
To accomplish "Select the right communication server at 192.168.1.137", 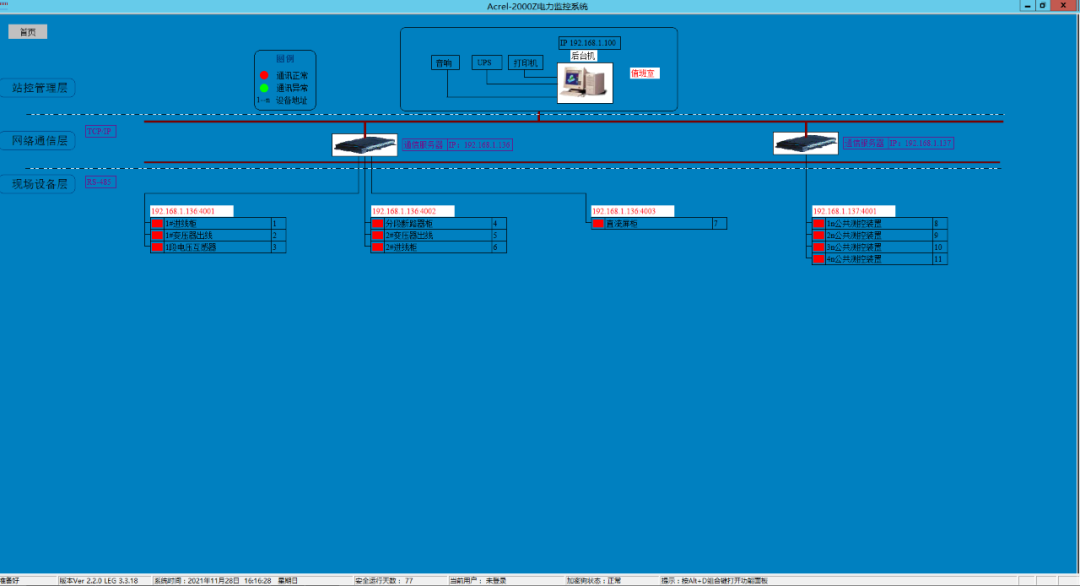I will [805, 142].
